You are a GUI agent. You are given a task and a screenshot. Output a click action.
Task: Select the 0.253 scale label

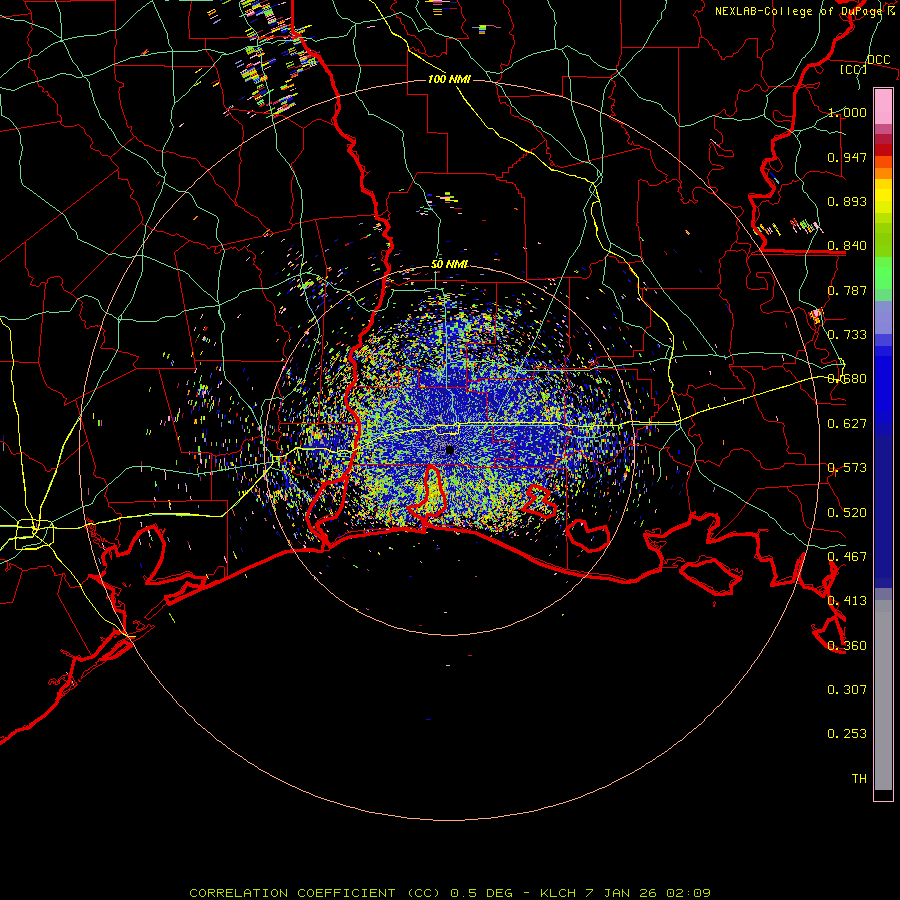[x=847, y=734]
